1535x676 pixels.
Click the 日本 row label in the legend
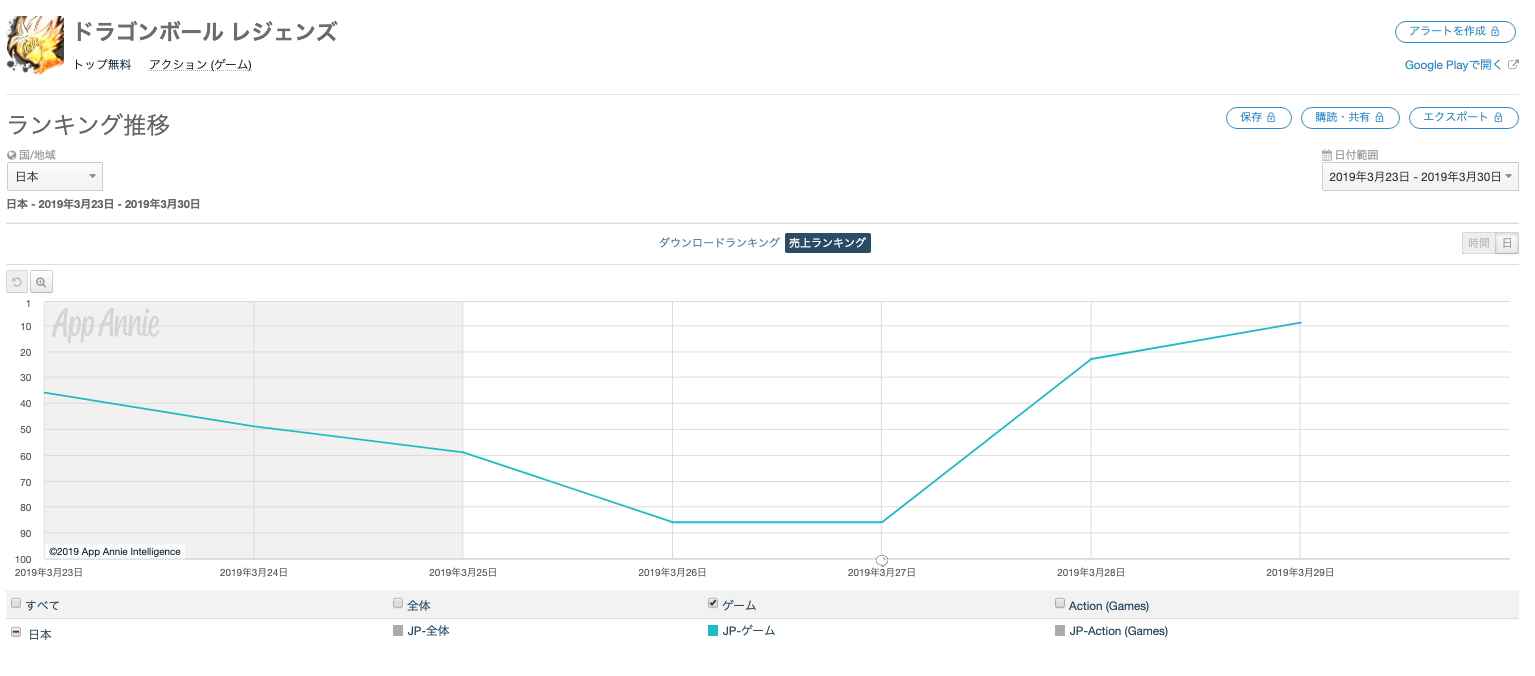40,634
